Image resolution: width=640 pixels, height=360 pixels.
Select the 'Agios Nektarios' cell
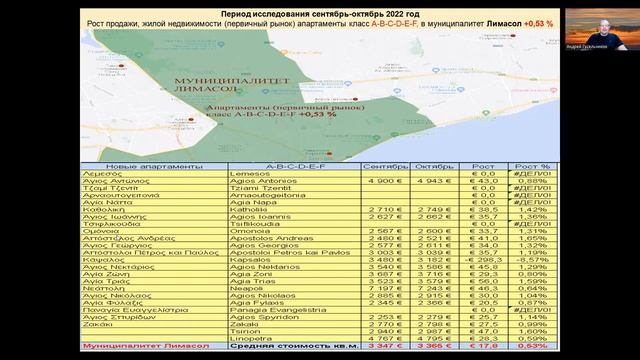tap(295, 267)
